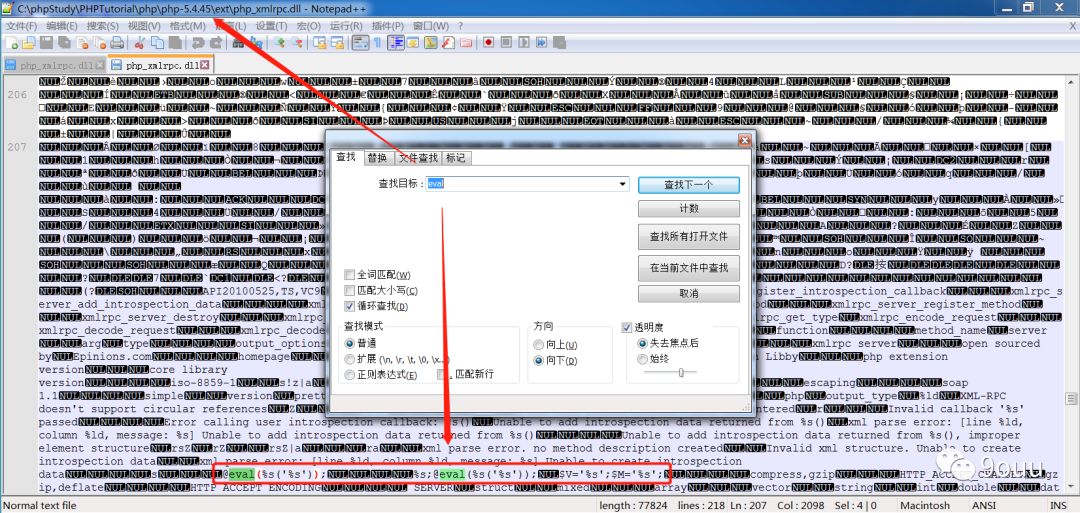Start macro recording red dot icon
Image resolution: width=1080 pixels, height=513 pixels.
click(x=489, y=43)
